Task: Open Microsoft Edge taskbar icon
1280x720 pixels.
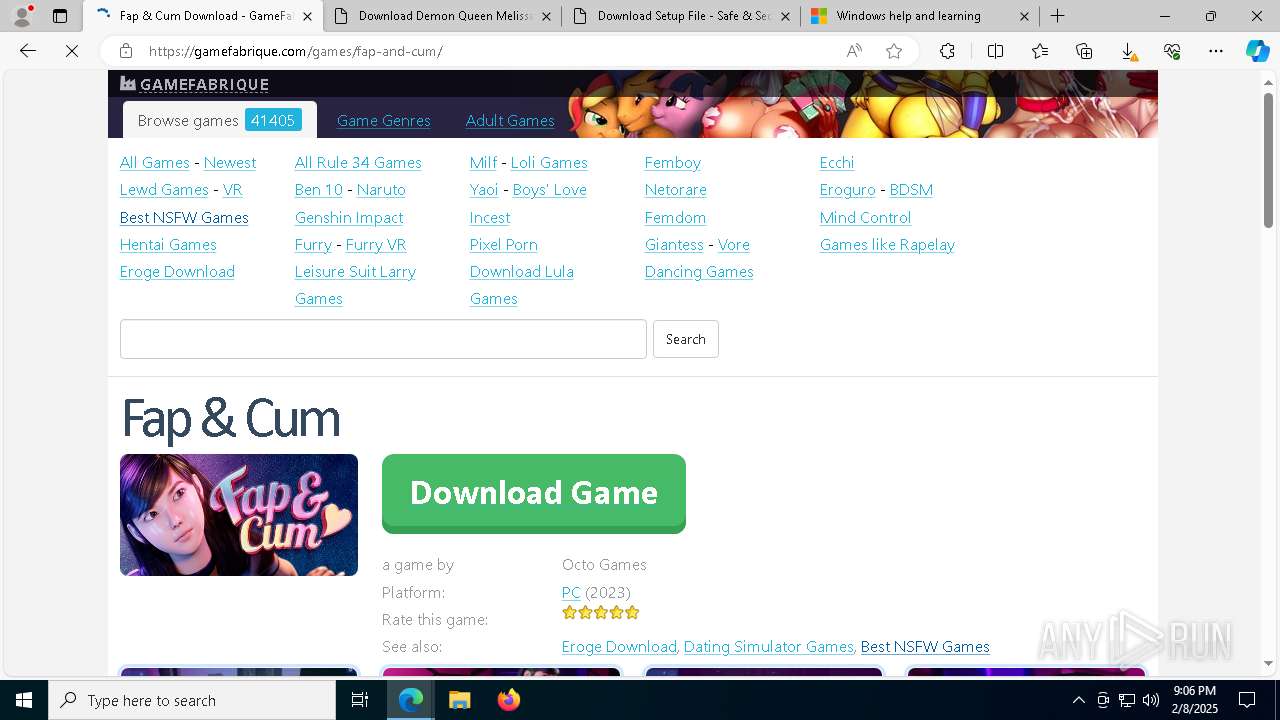Action: (x=411, y=700)
